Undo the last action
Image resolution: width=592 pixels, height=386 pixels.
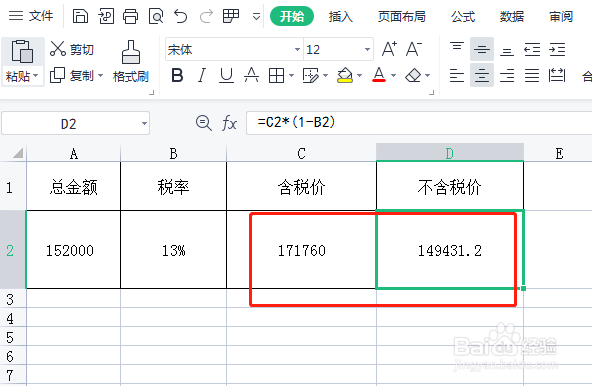180,16
